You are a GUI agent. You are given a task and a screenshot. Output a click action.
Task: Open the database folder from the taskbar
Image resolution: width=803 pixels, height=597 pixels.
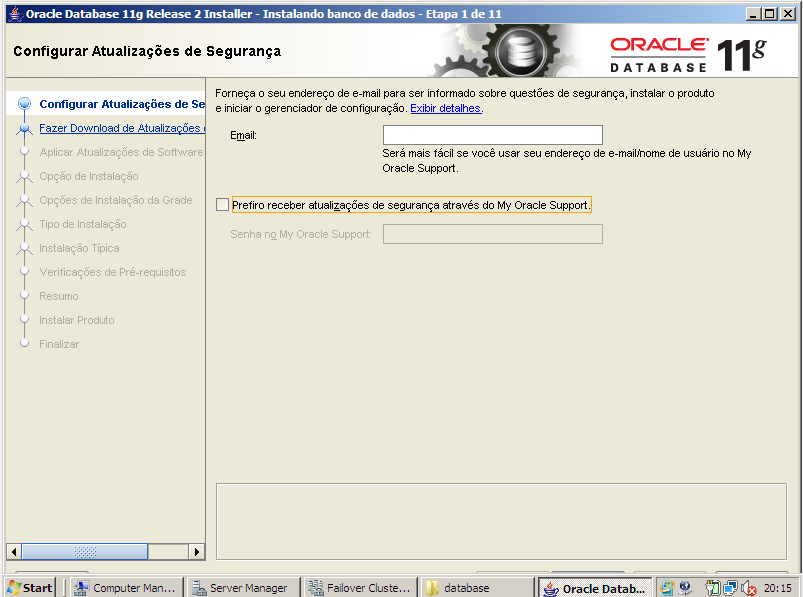tap(477, 588)
